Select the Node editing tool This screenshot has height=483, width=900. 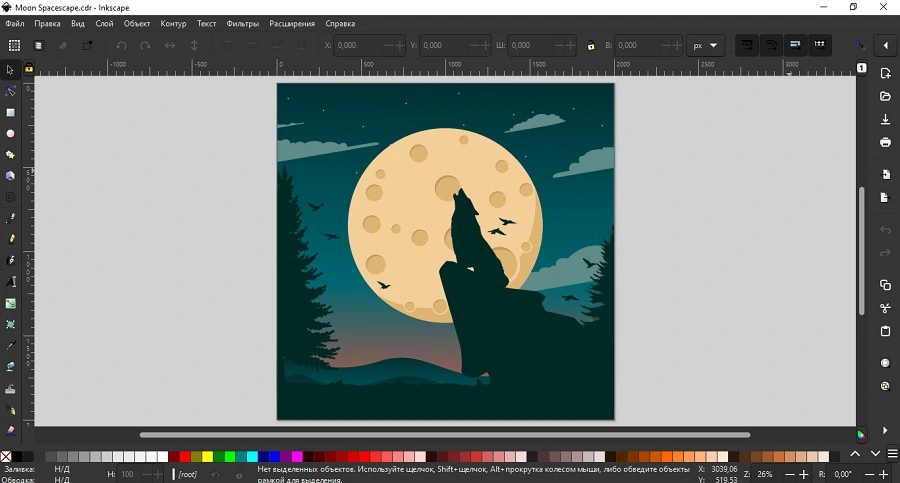pos(10,91)
